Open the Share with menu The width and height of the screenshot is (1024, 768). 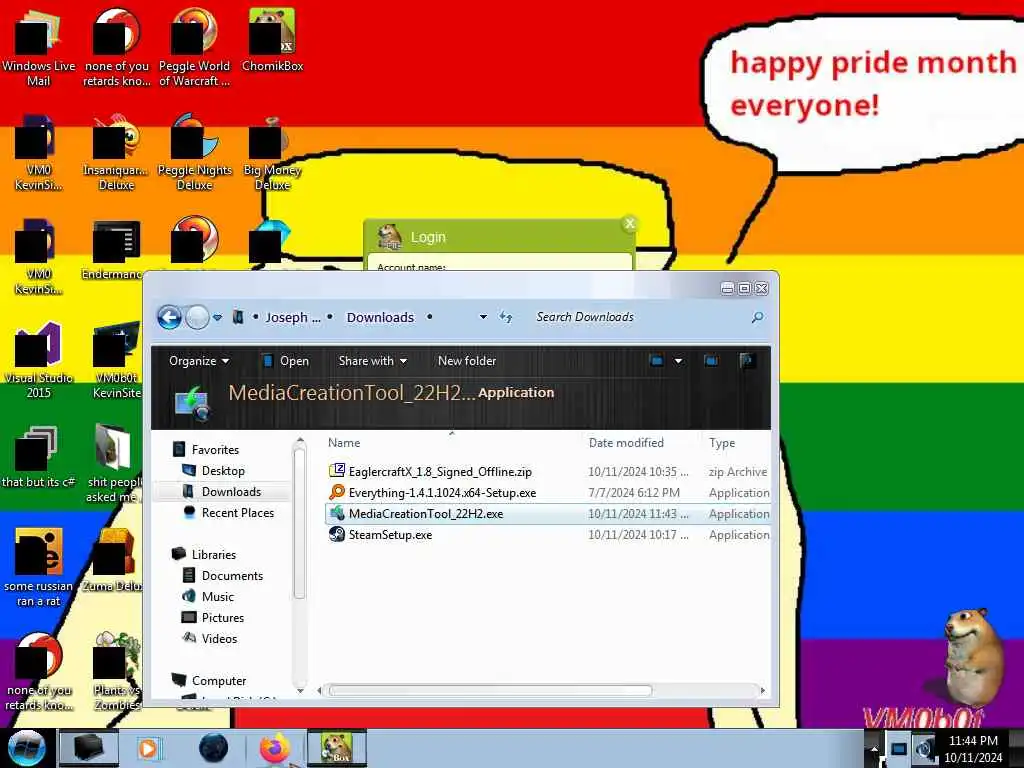point(372,361)
